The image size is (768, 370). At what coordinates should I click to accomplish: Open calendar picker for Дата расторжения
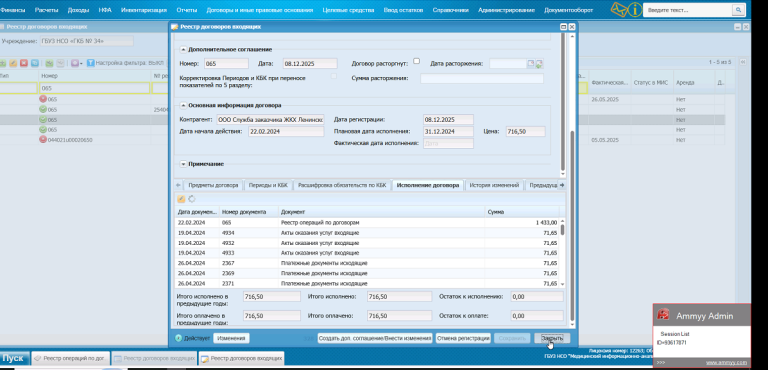pyautogui.click(x=530, y=64)
